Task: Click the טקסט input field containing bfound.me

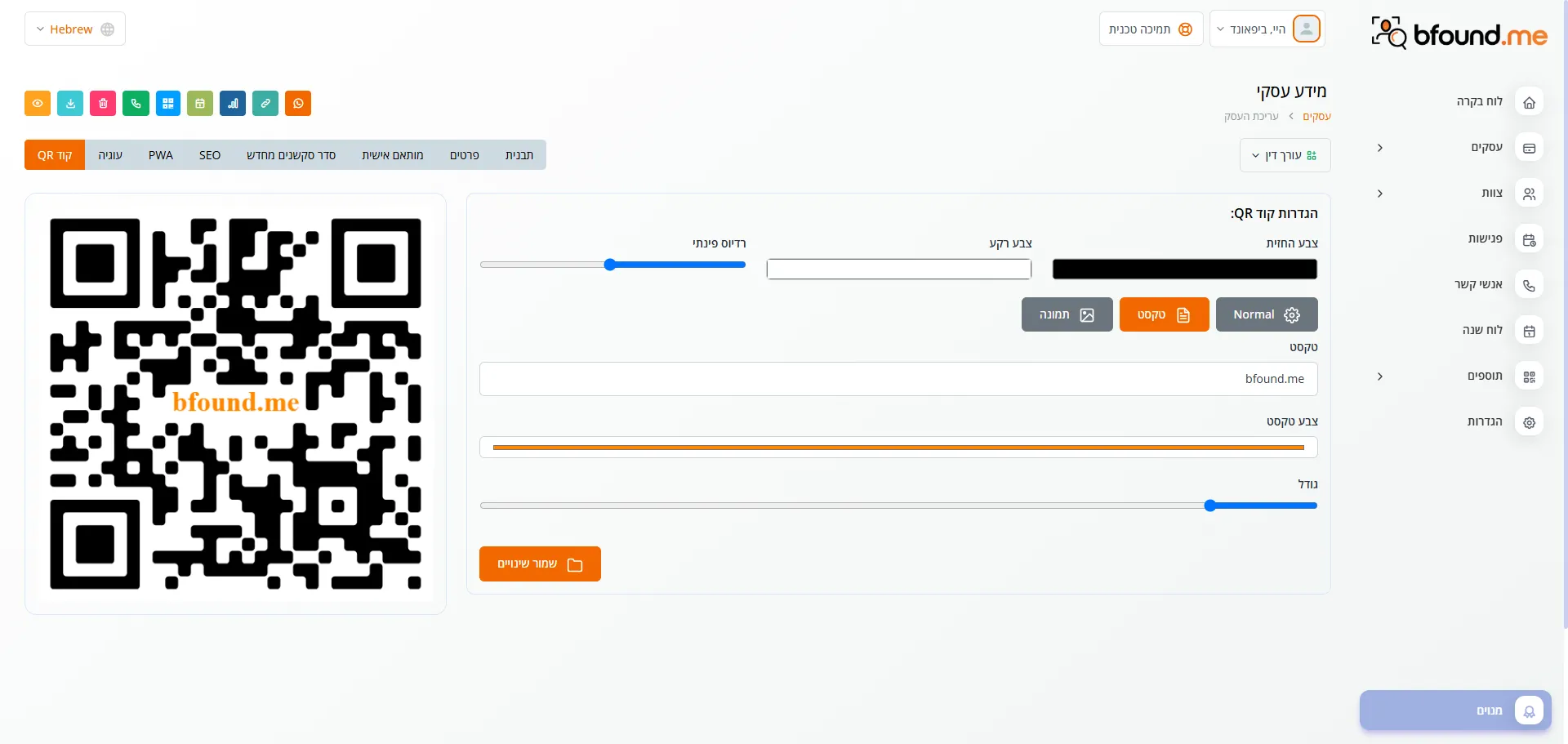Action: (898, 379)
